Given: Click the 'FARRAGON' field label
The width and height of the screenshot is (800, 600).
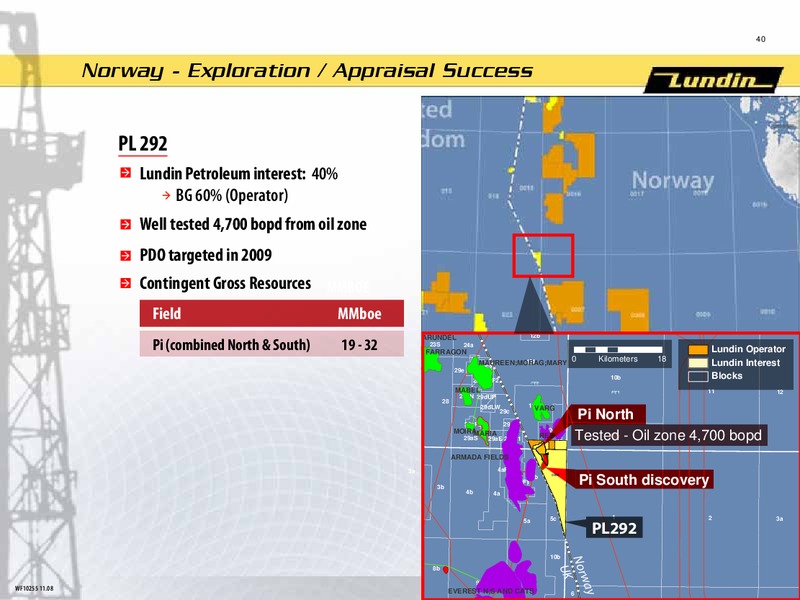Looking at the screenshot, I should 446,352.
